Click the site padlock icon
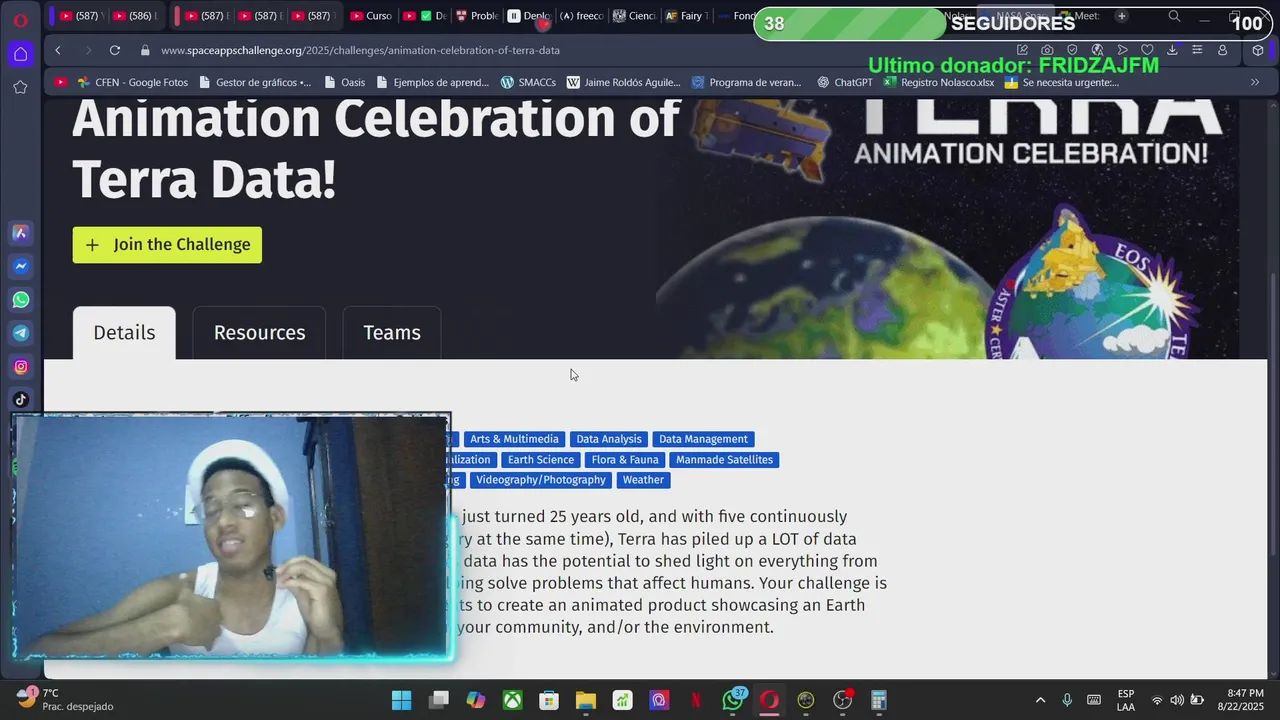Viewport: 1280px width, 720px height. pos(146,50)
